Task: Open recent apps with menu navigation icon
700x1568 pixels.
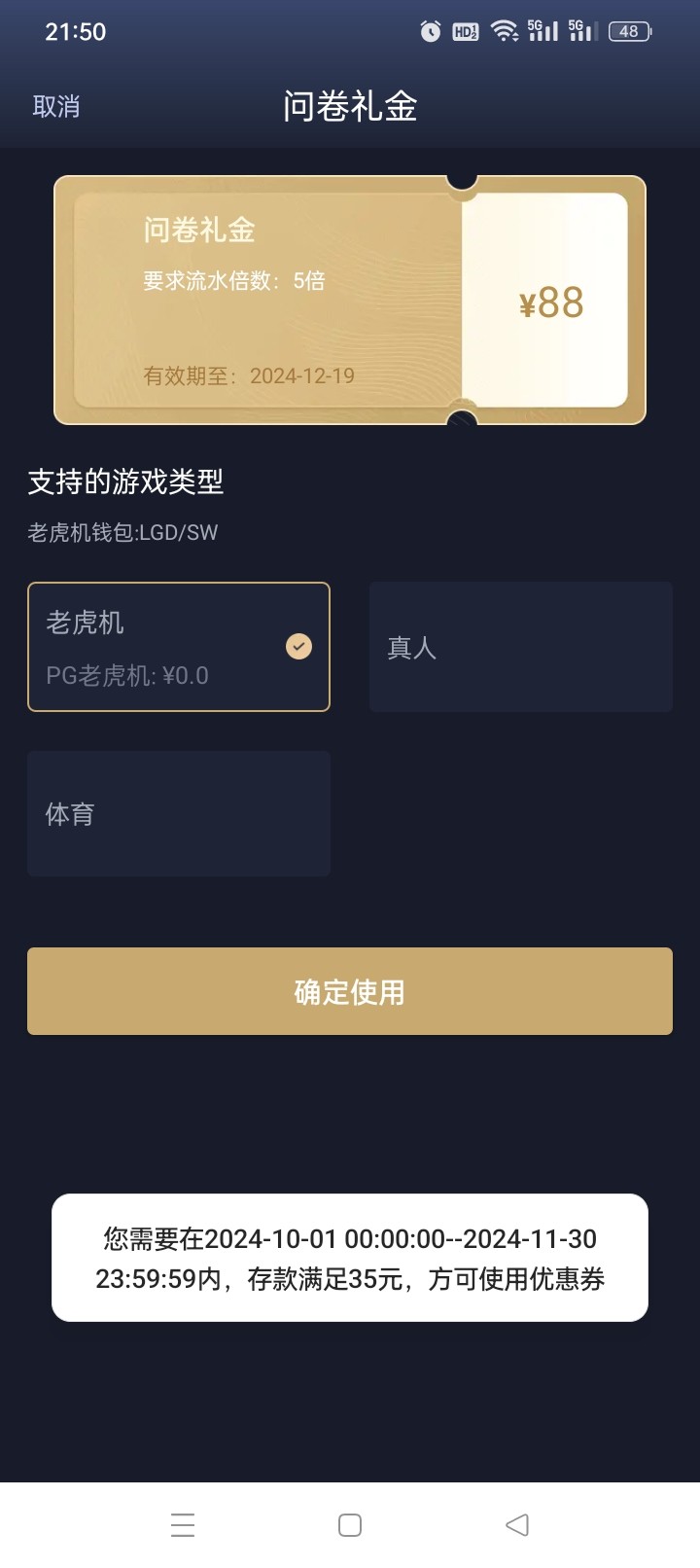Action: point(183,1524)
